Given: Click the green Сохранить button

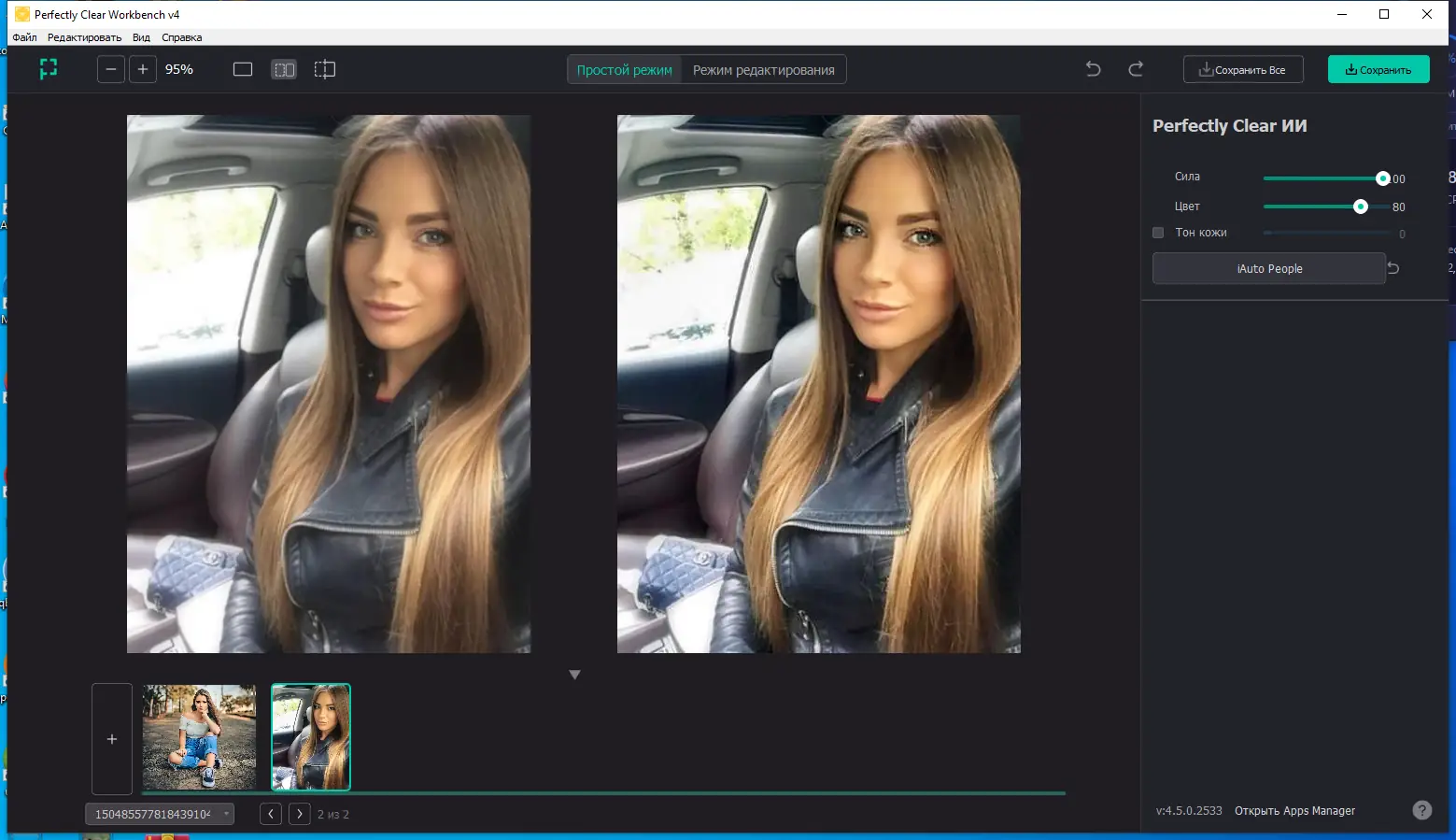Looking at the screenshot, I should 1378,70.
